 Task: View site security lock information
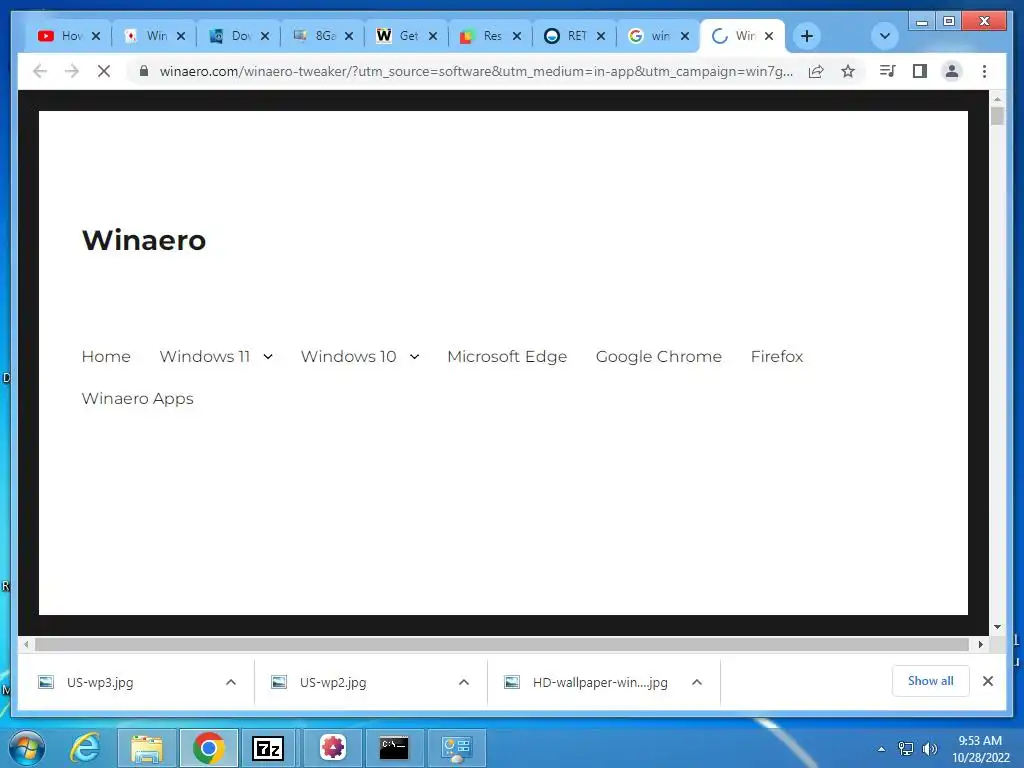[x=144, y=71]
